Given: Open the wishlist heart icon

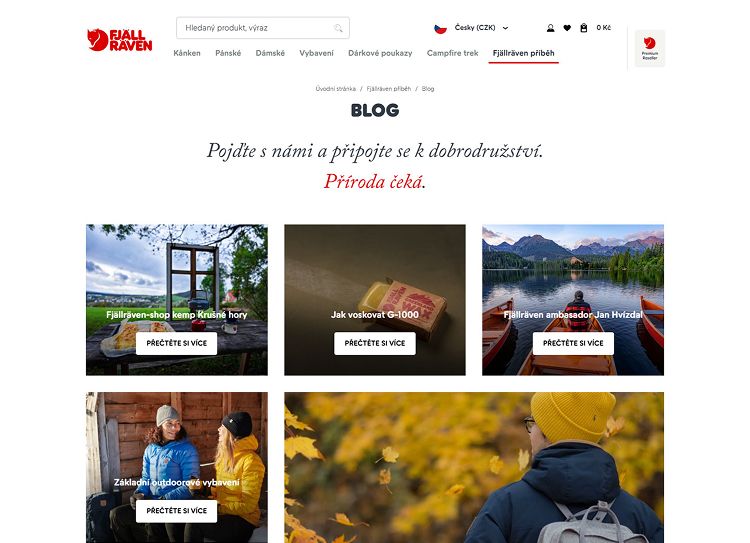Looking at the screenshot, I should (x=567, y=28).
